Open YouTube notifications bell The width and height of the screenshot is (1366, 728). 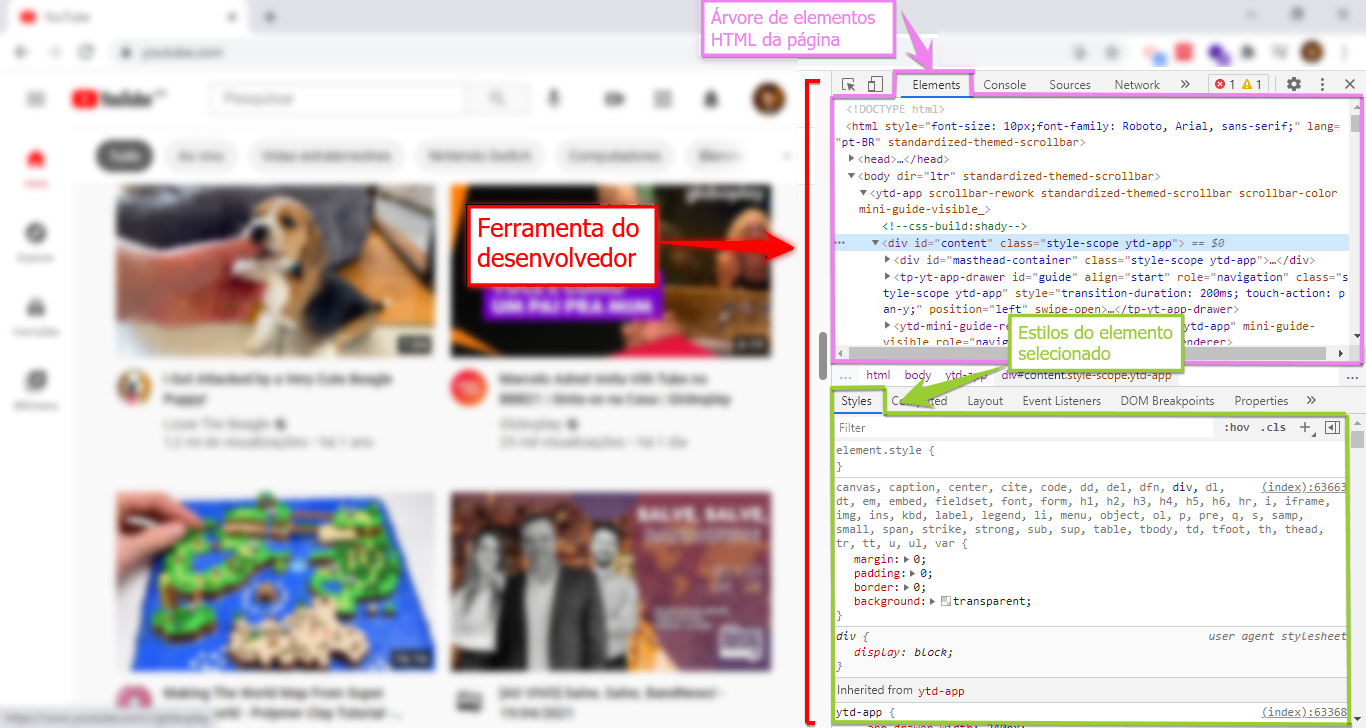click(710, 99)
